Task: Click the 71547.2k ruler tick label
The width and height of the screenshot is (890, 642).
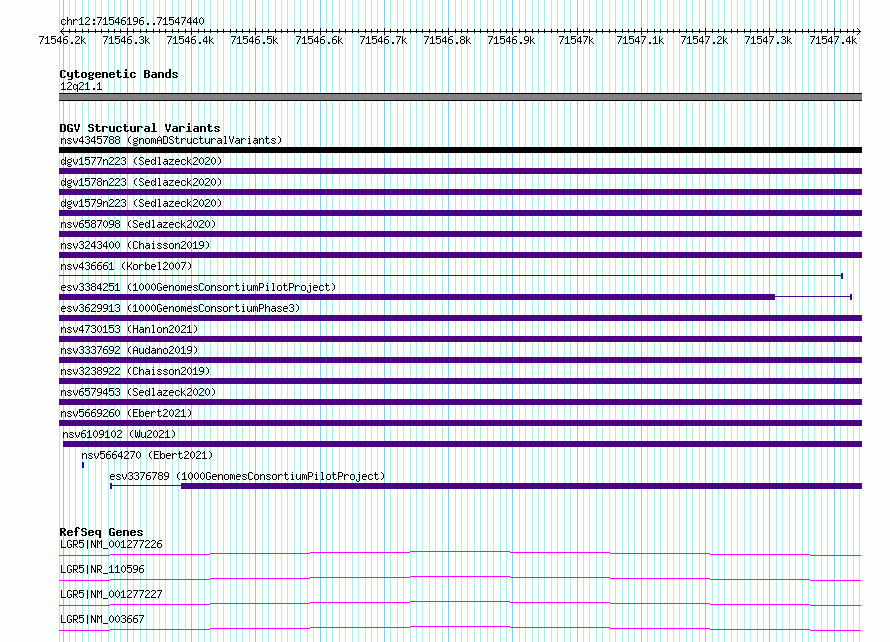Action: pos(704,40)
